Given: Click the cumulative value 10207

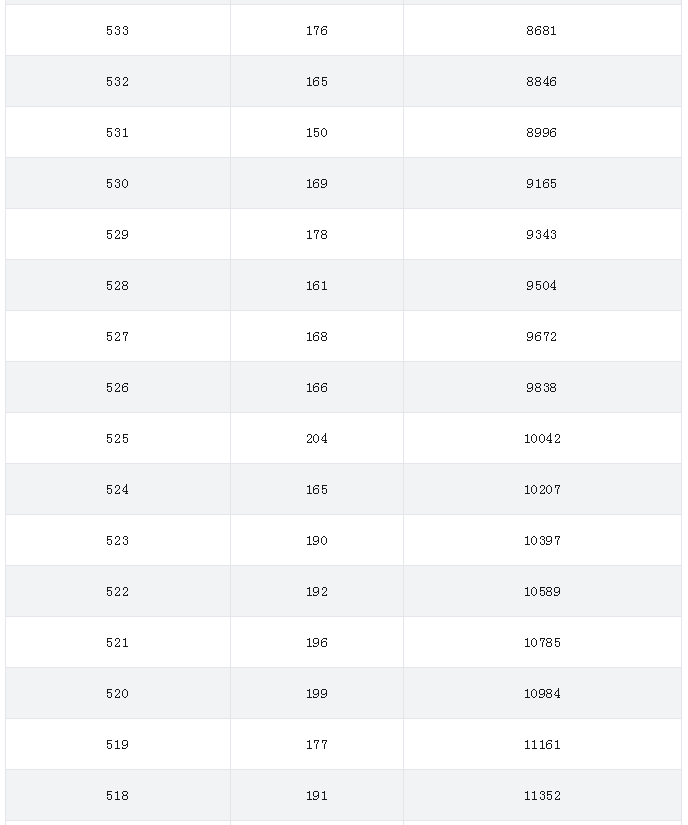Looking at the screenshot, I should [542, 490].
